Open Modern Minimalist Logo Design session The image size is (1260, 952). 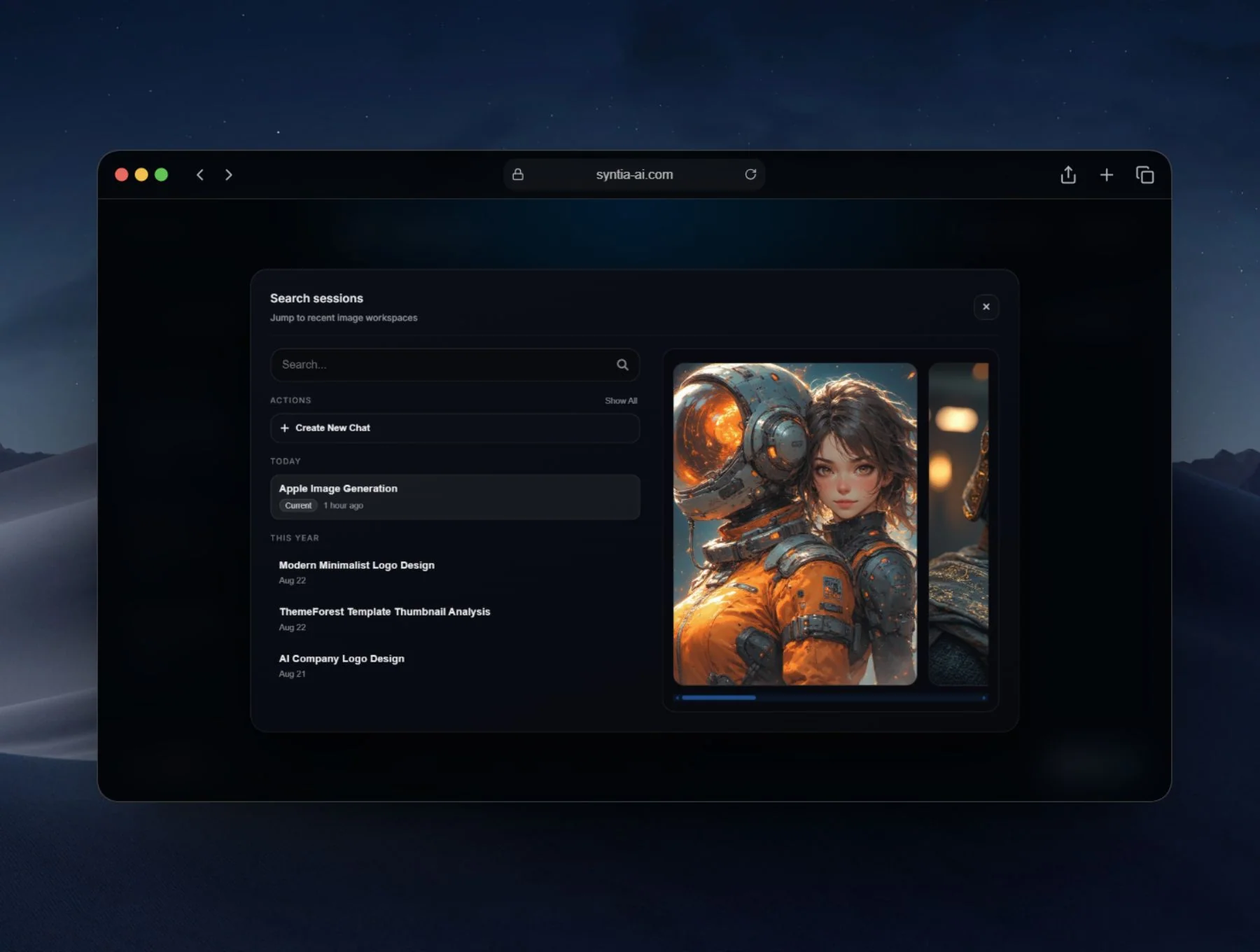(x=455, y=573)
